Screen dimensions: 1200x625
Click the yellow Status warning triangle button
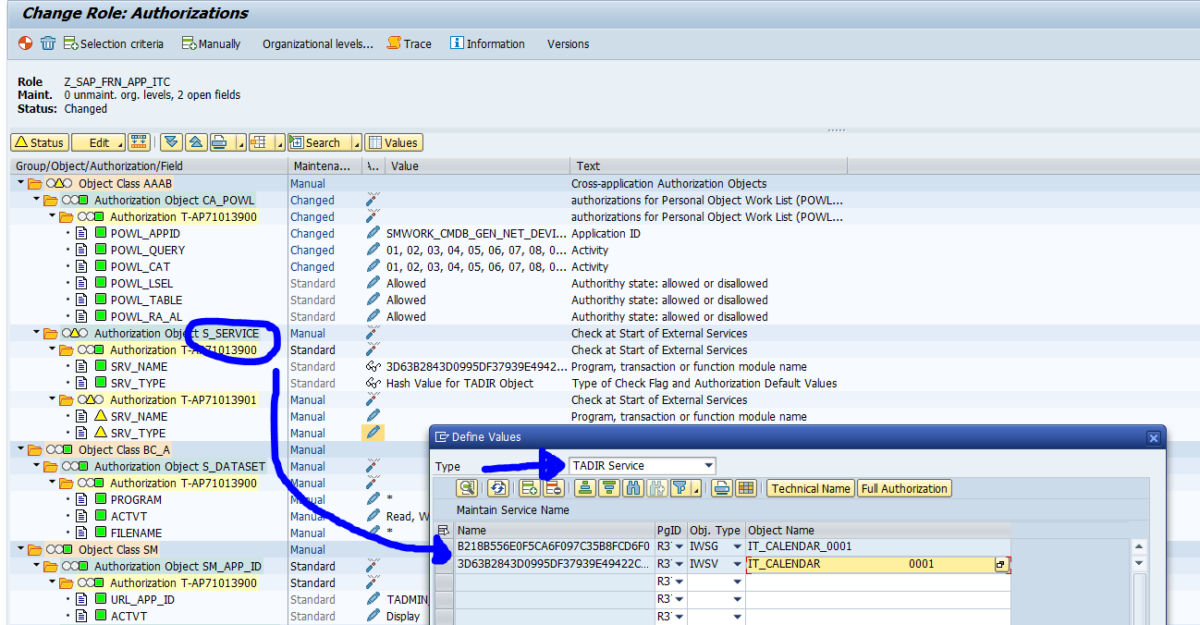pos(39,142)
